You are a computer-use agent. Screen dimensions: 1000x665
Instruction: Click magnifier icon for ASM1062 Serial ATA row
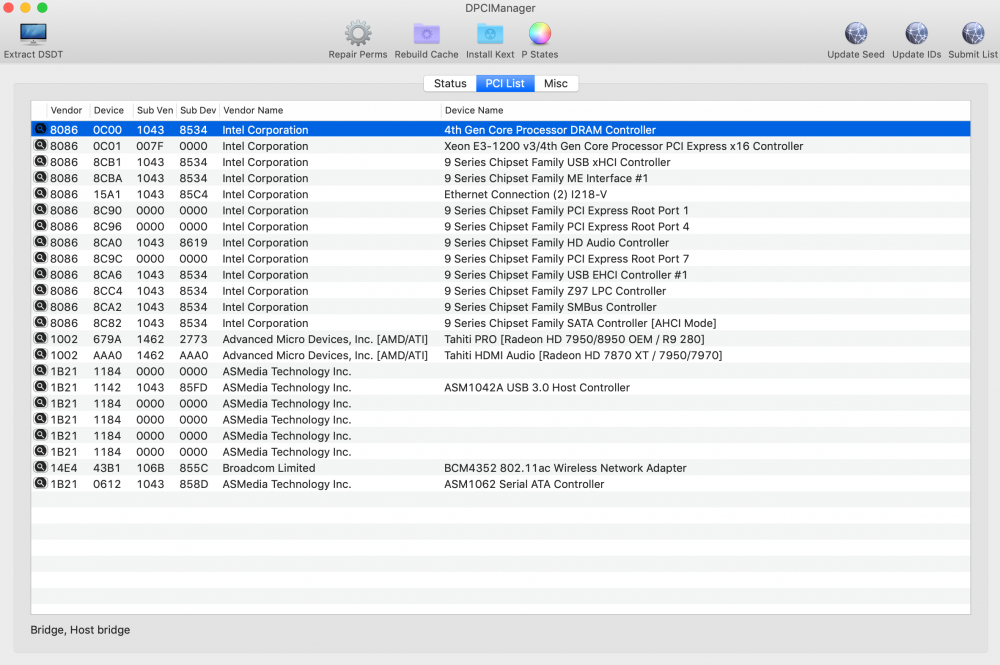click(x=40, y=483)
